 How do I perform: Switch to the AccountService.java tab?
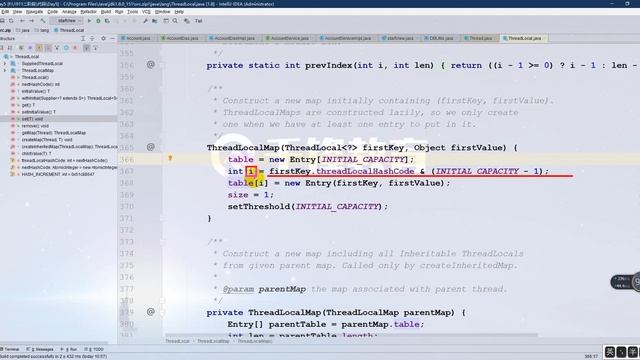(289, 38)
